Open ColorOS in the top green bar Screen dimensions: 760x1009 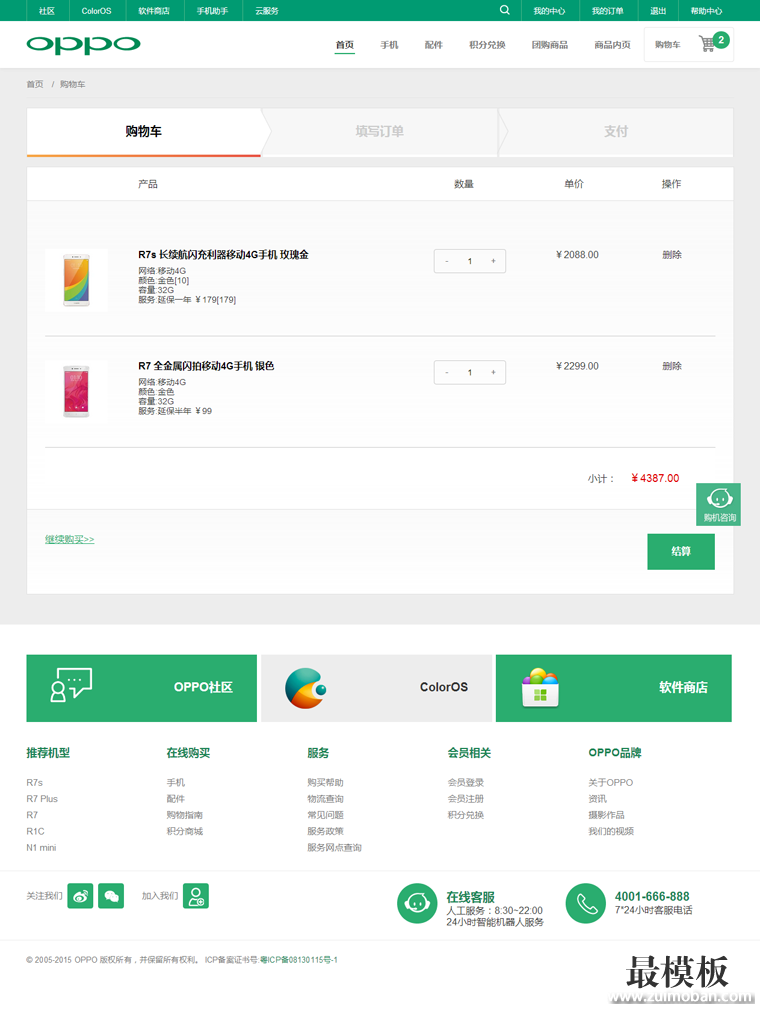pyautogui.click(x=97, y=11)
